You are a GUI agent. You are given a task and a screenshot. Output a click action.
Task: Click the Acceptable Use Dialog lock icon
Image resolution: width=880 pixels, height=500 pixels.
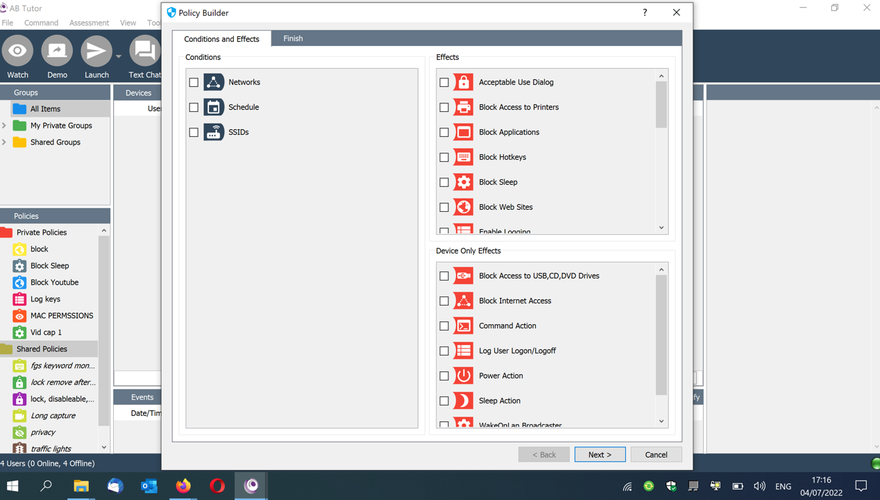(x=464, y=82)
